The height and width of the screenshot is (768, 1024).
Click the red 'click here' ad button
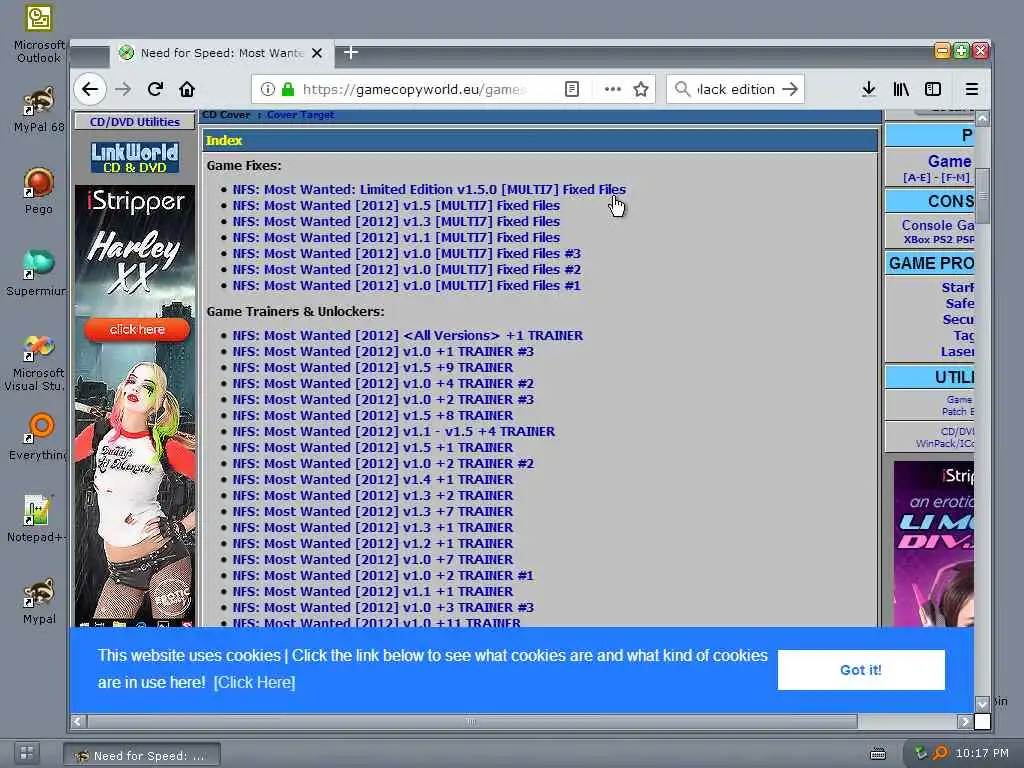pyautogui.click(x=137, y=329)
